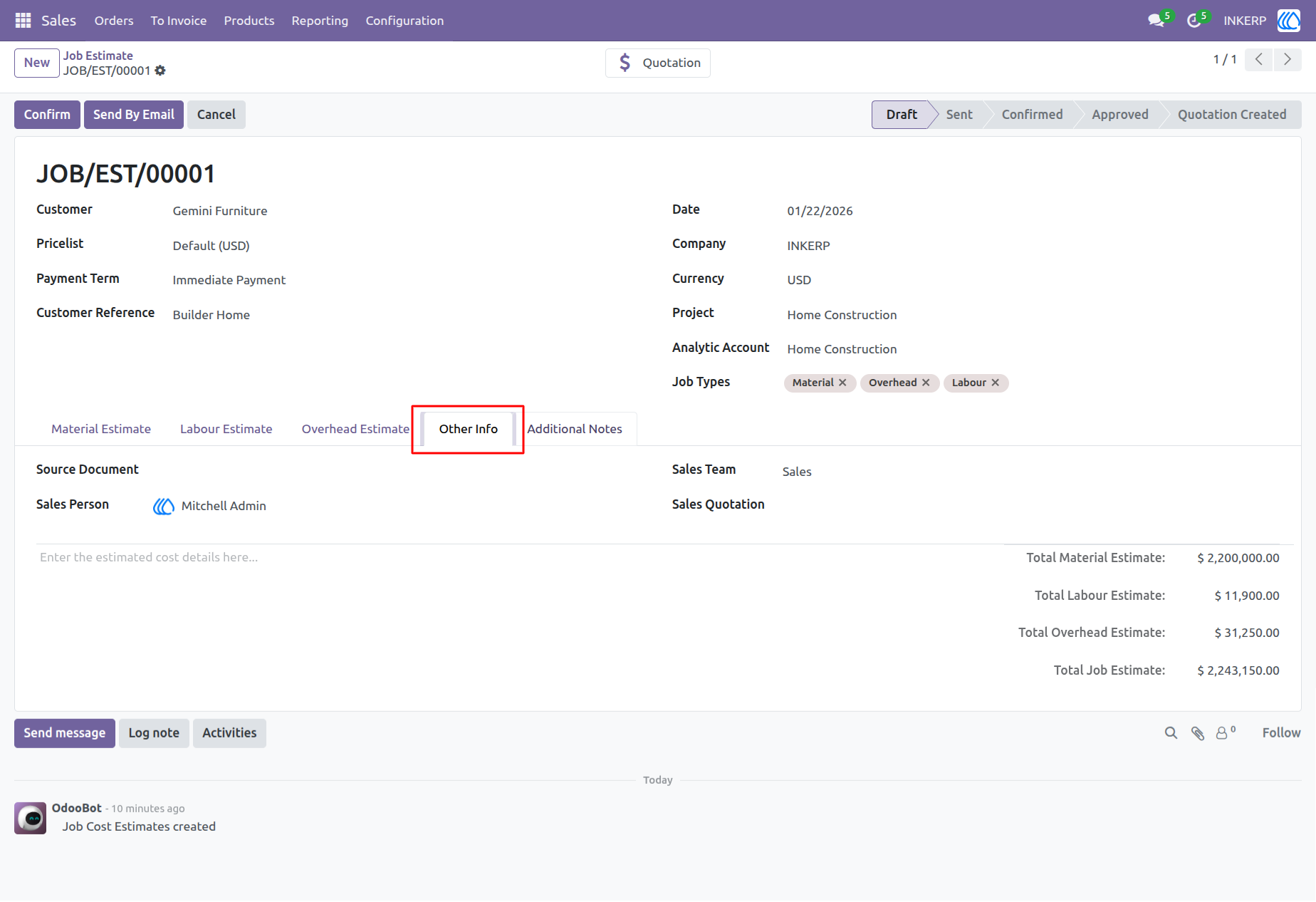Click the gear icon beside JOB/EST/00001
Viewport: 1316px width, 902px height.
tap(160, 71)
